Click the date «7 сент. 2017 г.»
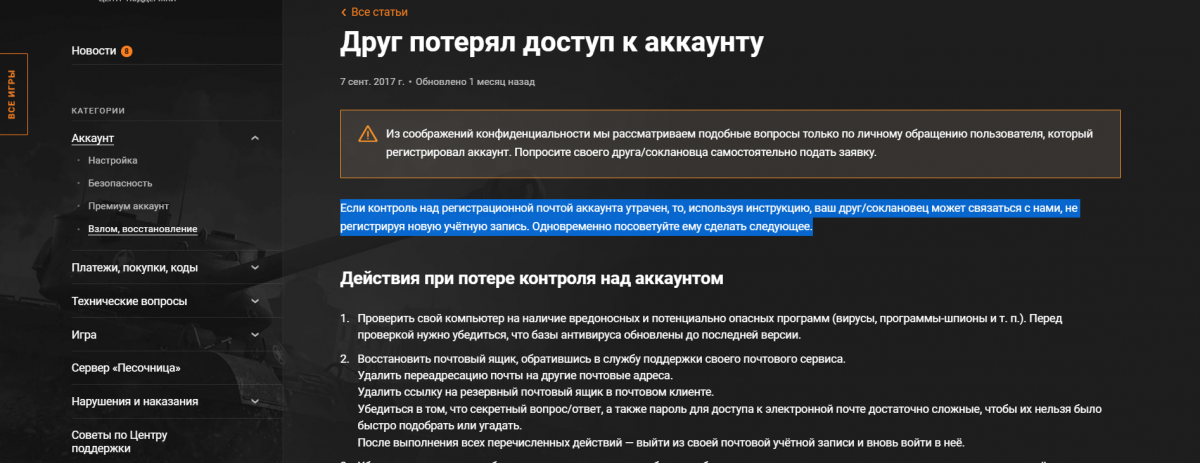 [x=372, y=82]
